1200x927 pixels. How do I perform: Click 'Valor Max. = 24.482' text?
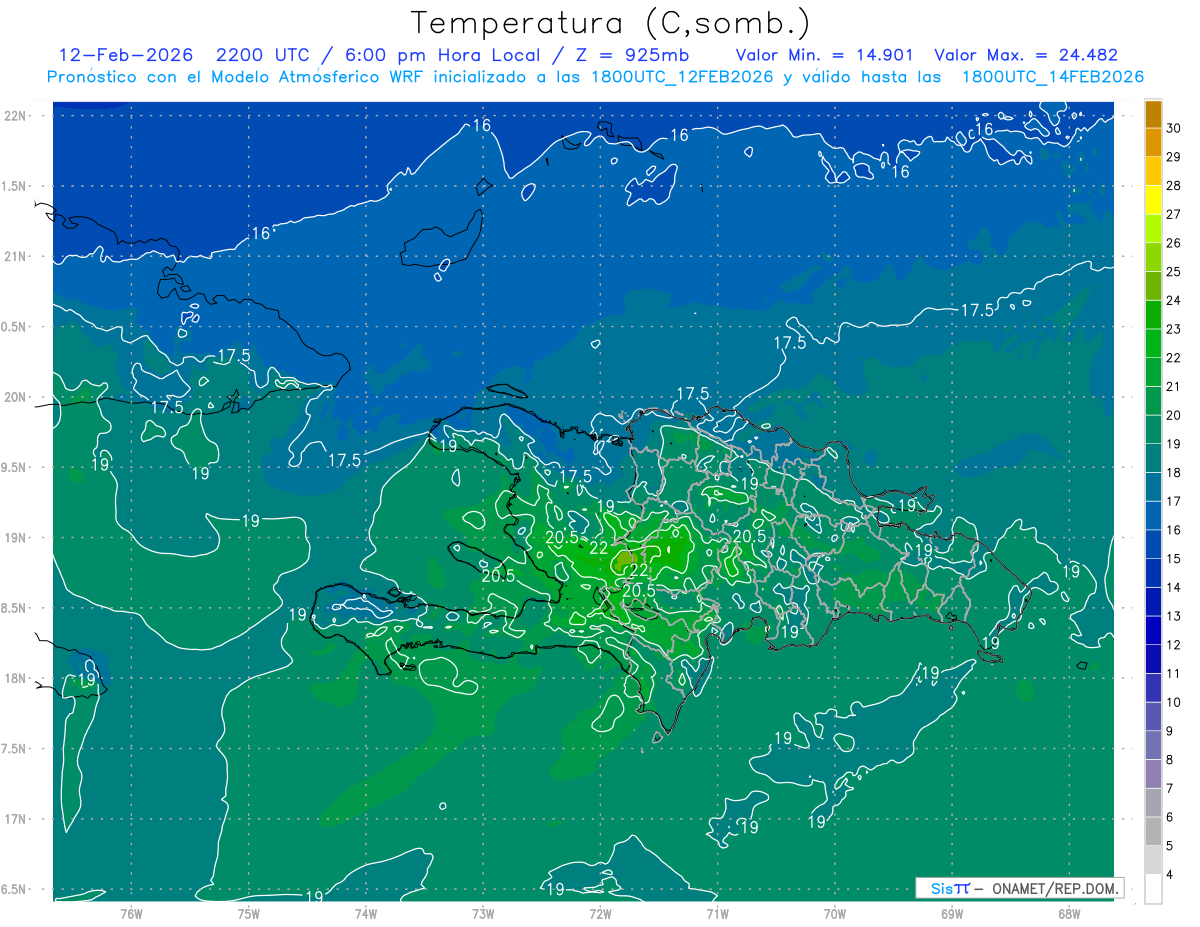1027,55
